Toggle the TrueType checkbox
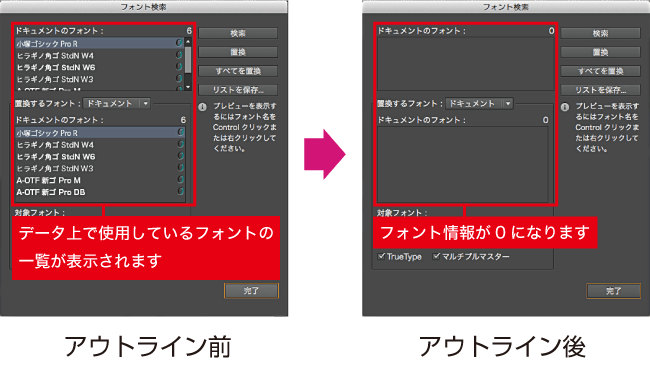 coord(381,256)
